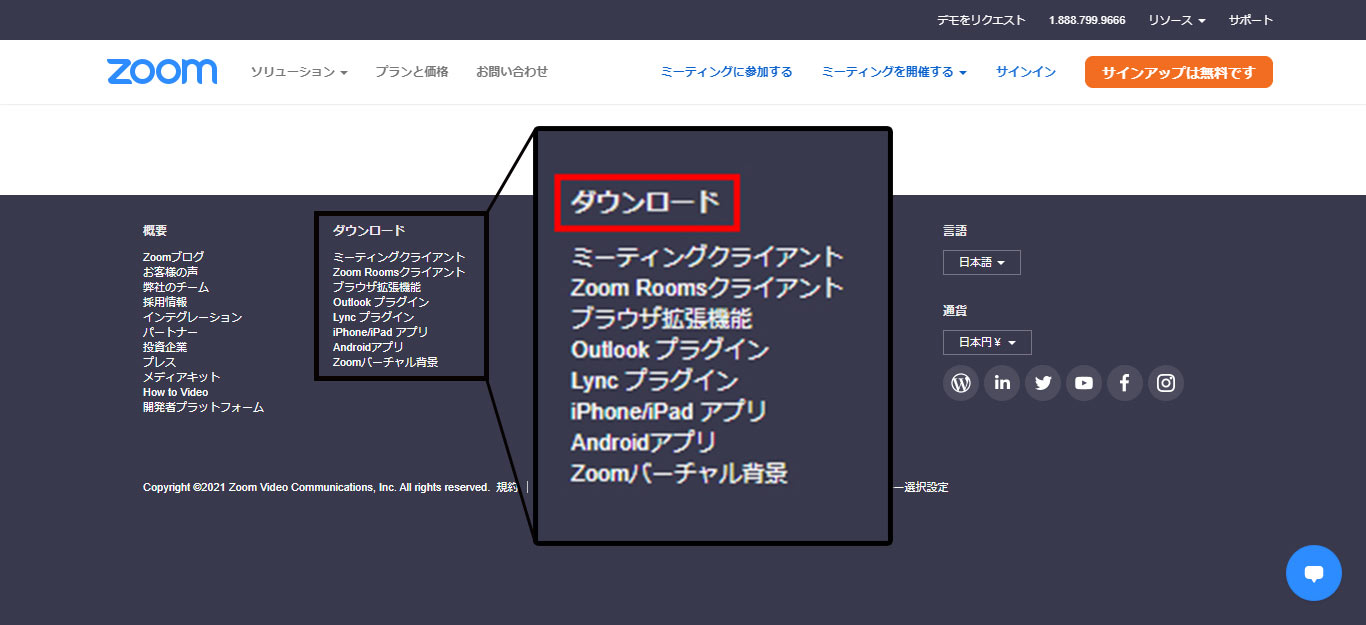
Task: Expand the ソリューション menu
Action: click(x=298, y=72)
